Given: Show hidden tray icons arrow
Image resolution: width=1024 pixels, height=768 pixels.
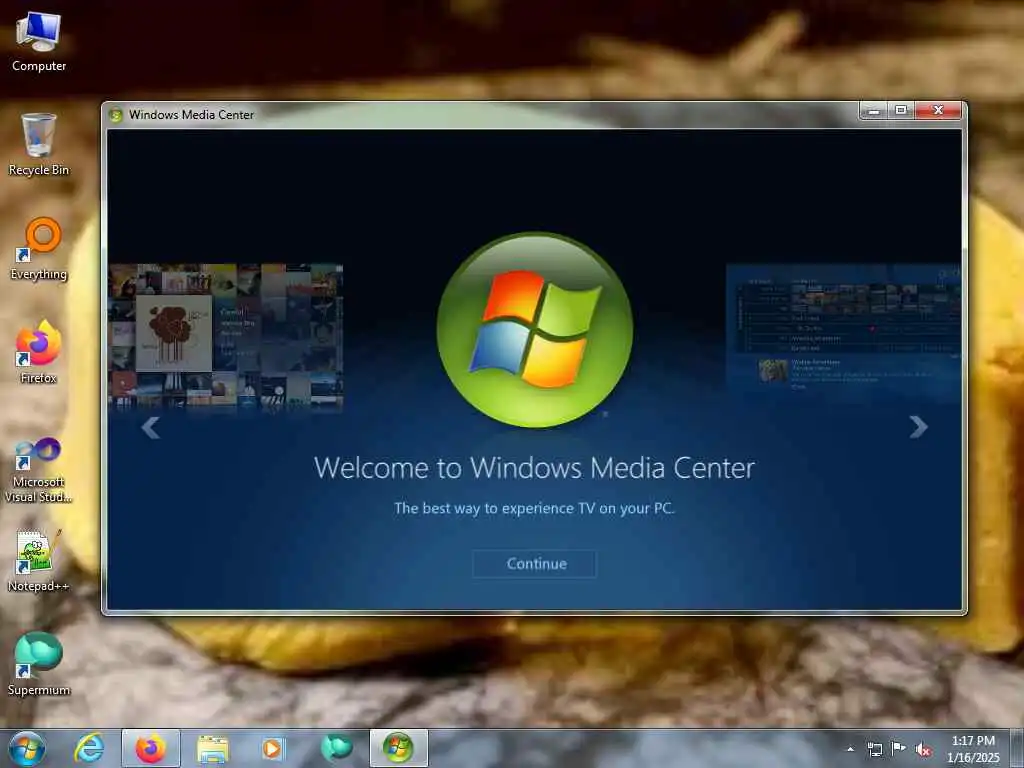Looking at the screenshot, I should click(850, 749).
